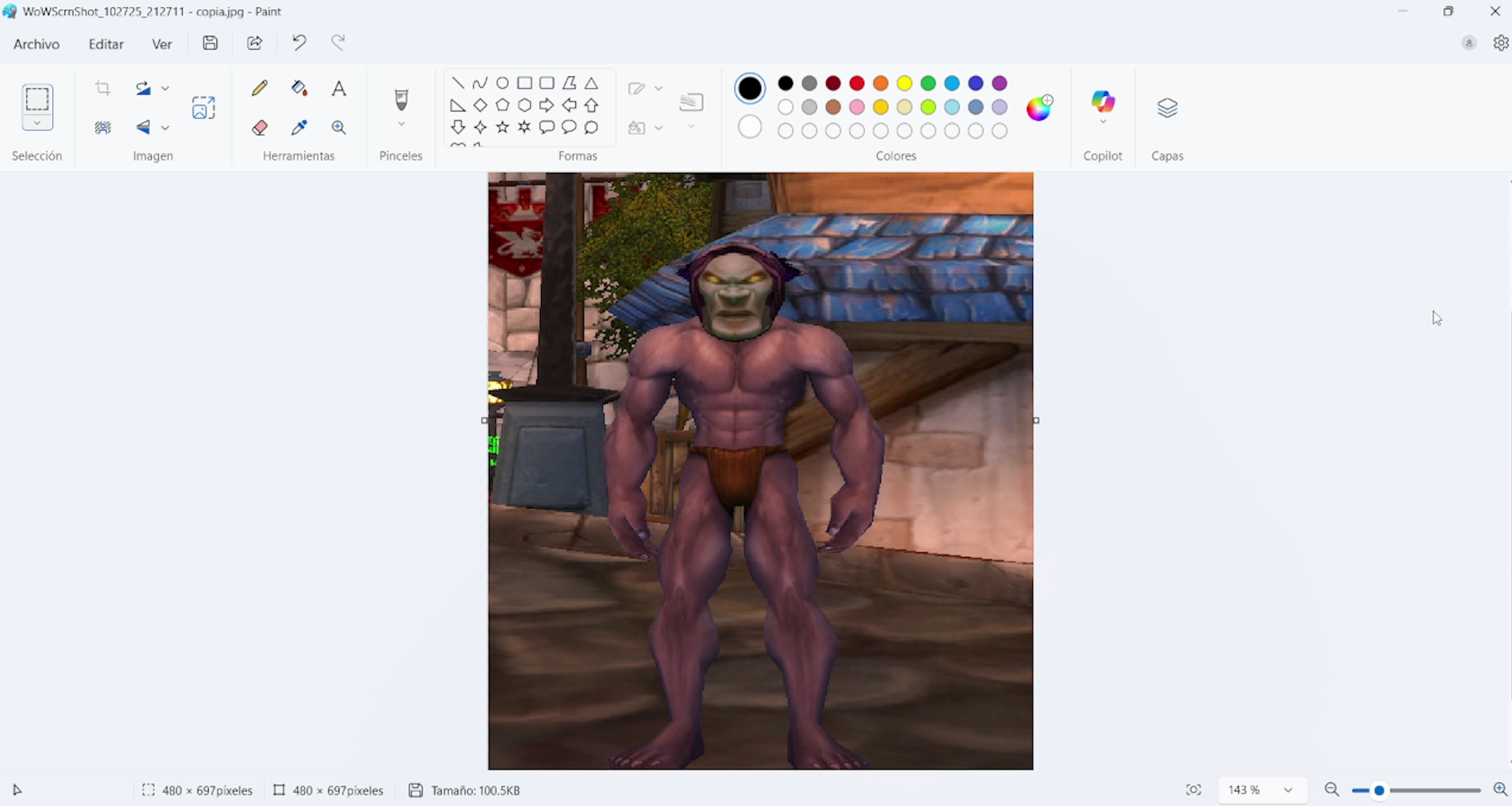Open the Archivo menu

click(x=36, y=44)
